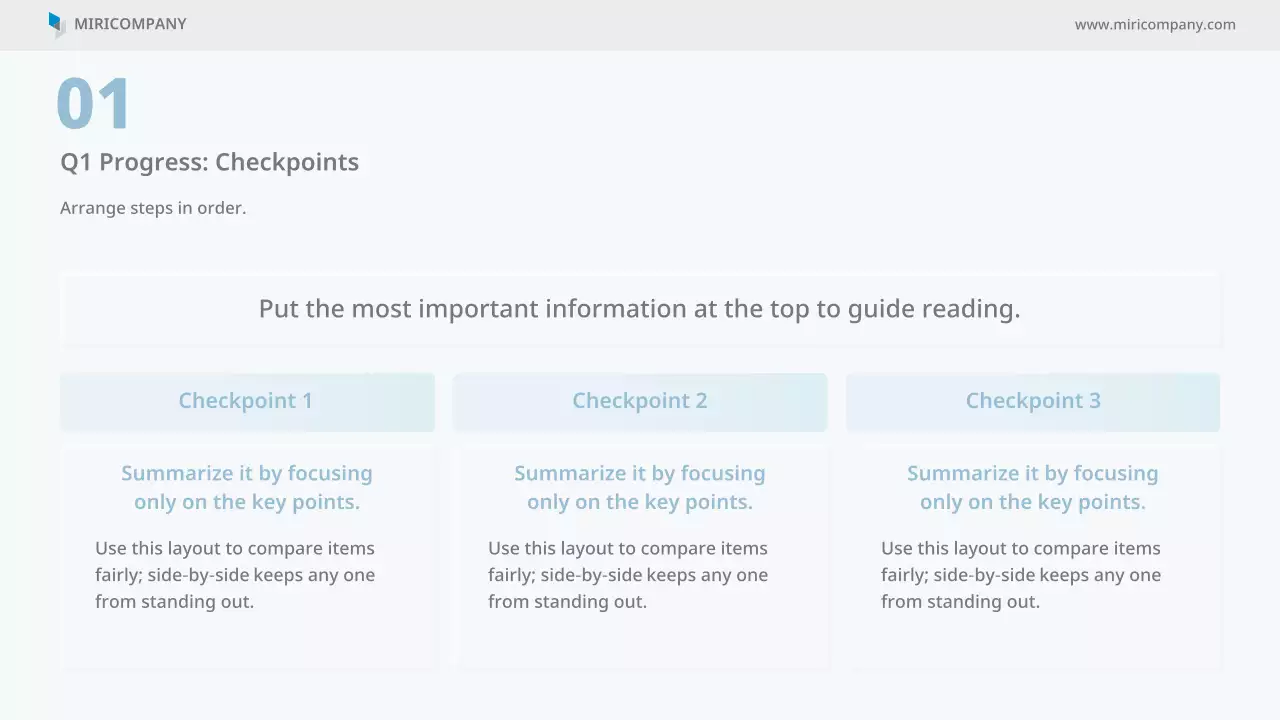Click blank space below Checkpoint 3 card's paragraph

(1033, 640)
